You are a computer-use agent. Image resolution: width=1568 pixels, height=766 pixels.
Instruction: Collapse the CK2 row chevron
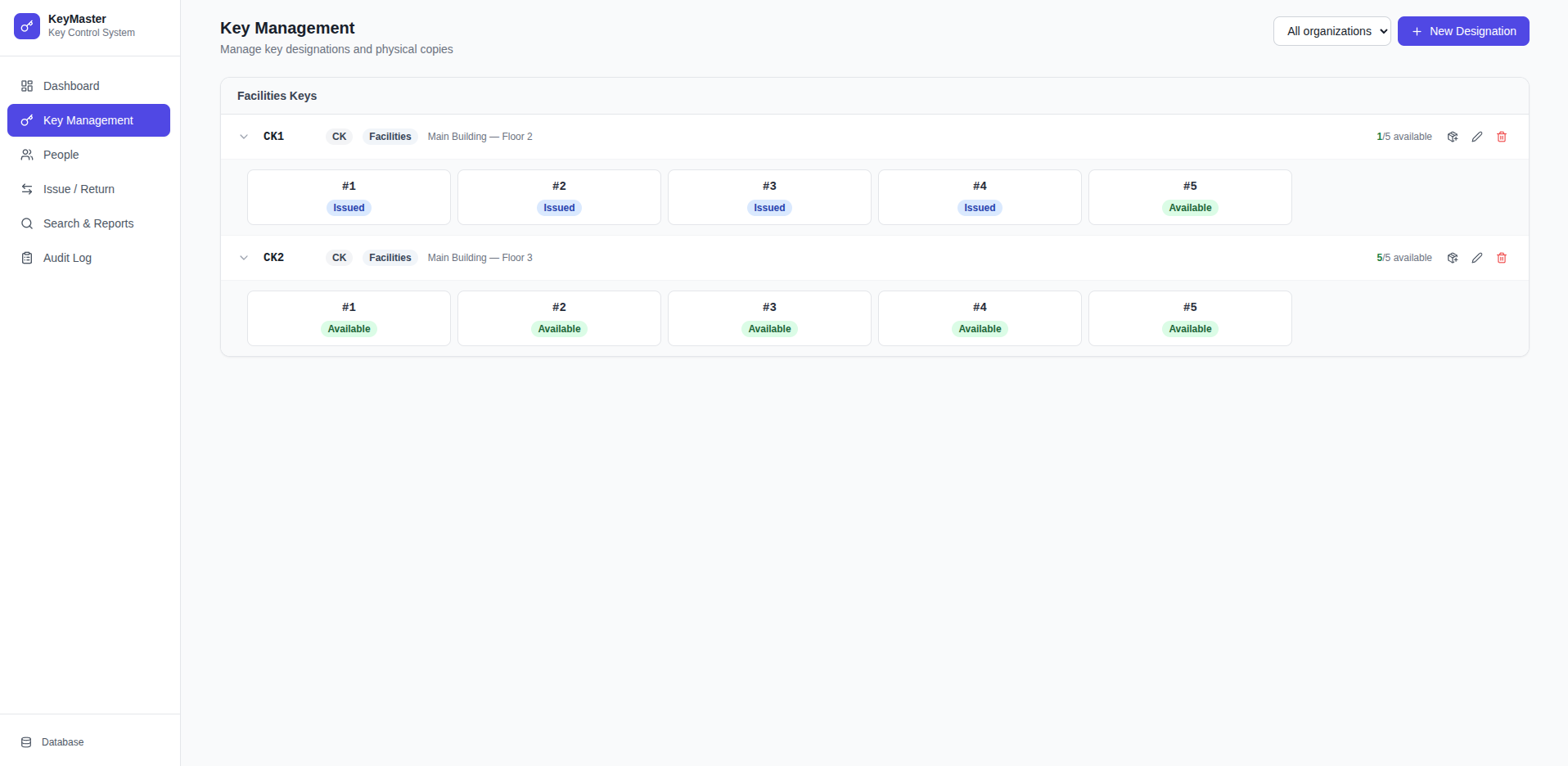[244, 258]
